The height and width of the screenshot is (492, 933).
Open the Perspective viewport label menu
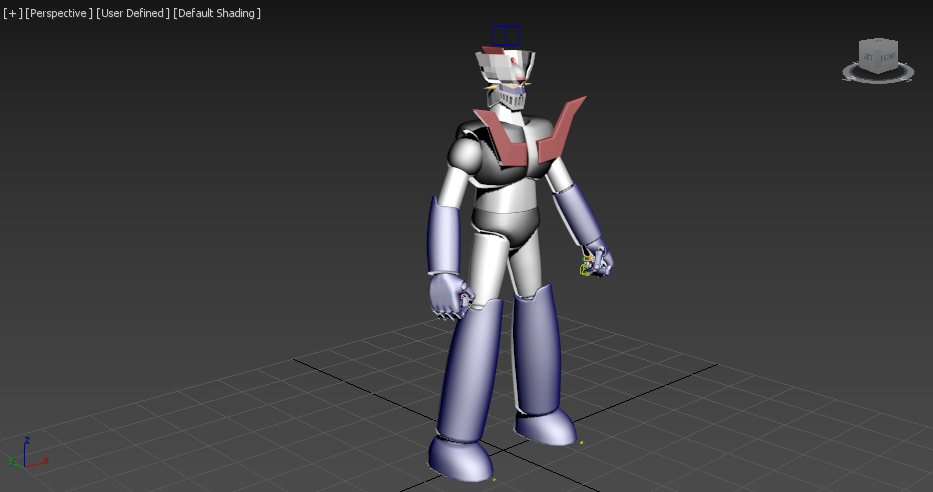pos(59,13)
